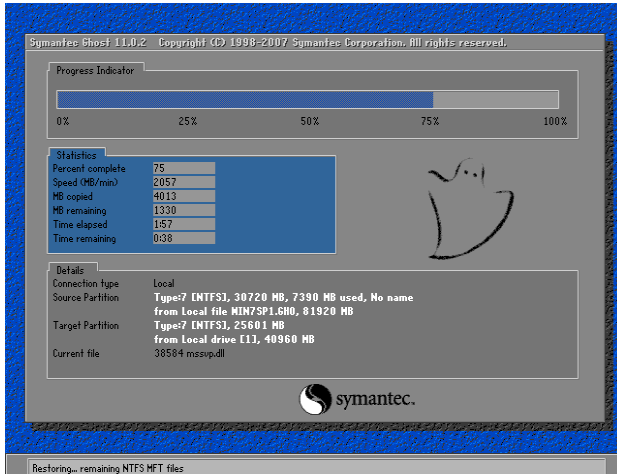This screenshot has width=617, height=474.
Task: Click the Progress Indicator group label
Action: tap(95, 70)
